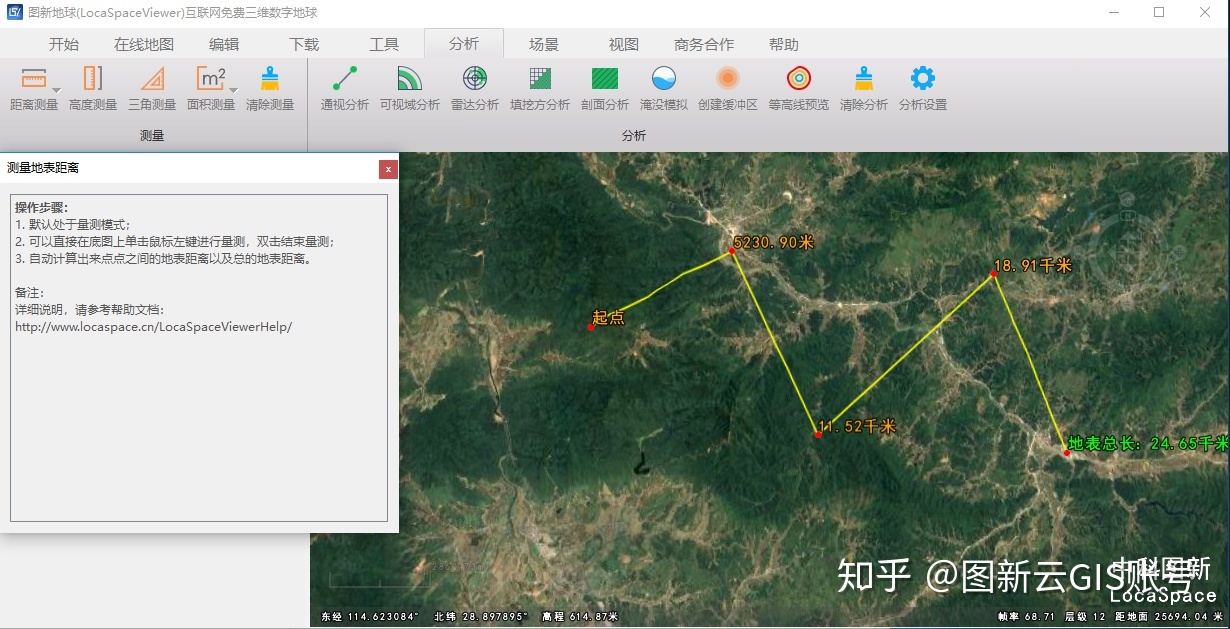Click the 地表总长 total length label

coord(1148,443)
